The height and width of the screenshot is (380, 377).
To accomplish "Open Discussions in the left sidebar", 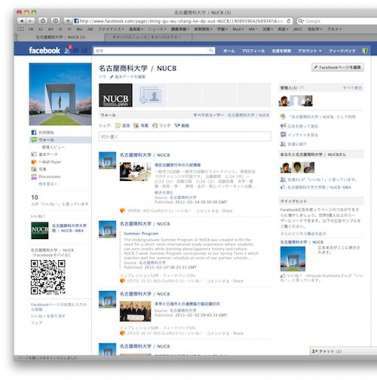I will (46, 176).
